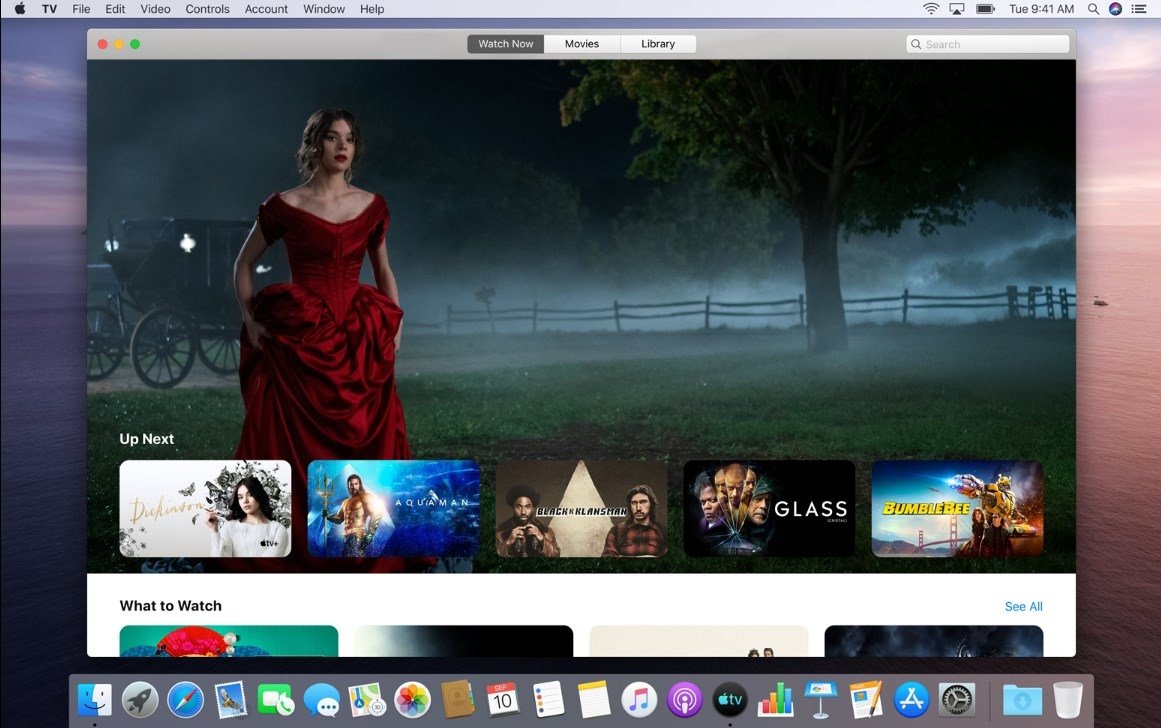Open the Video menu

point(155,9)
